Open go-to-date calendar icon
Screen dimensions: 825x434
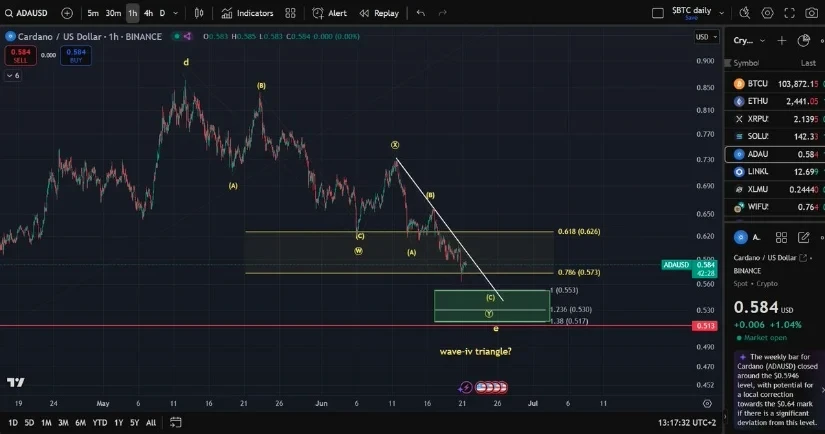pos(176,422)
